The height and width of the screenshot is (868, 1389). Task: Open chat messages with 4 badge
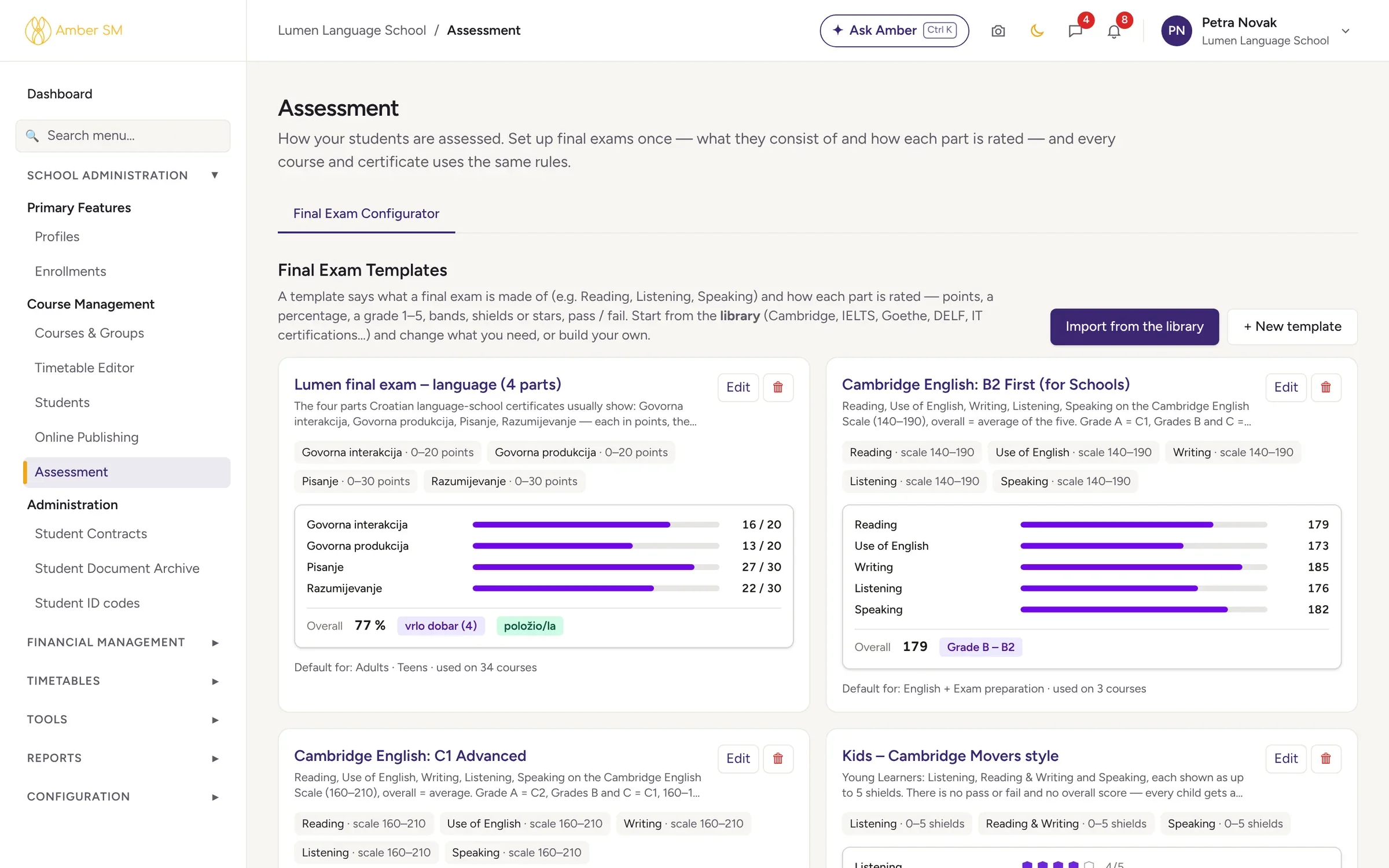pyautogui.click(x=1075, y=31)
